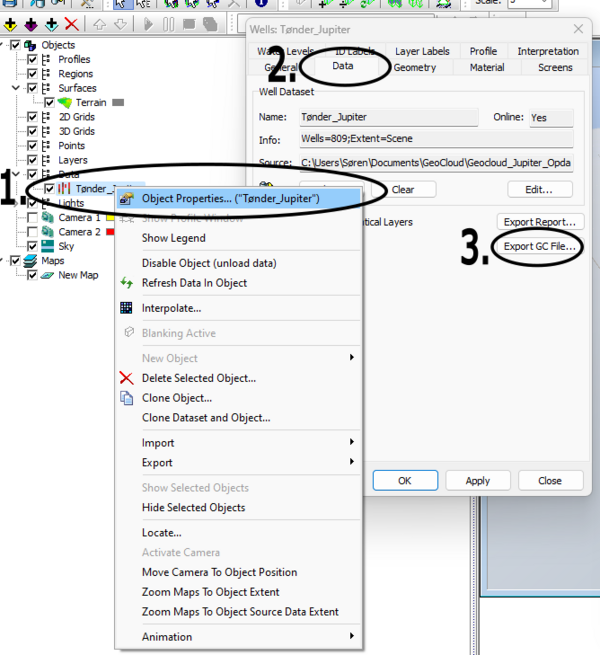
Task: Choose Zoom Maps To Object Source Data Extent
Action: pyautogui.click(x=240, y=612)
